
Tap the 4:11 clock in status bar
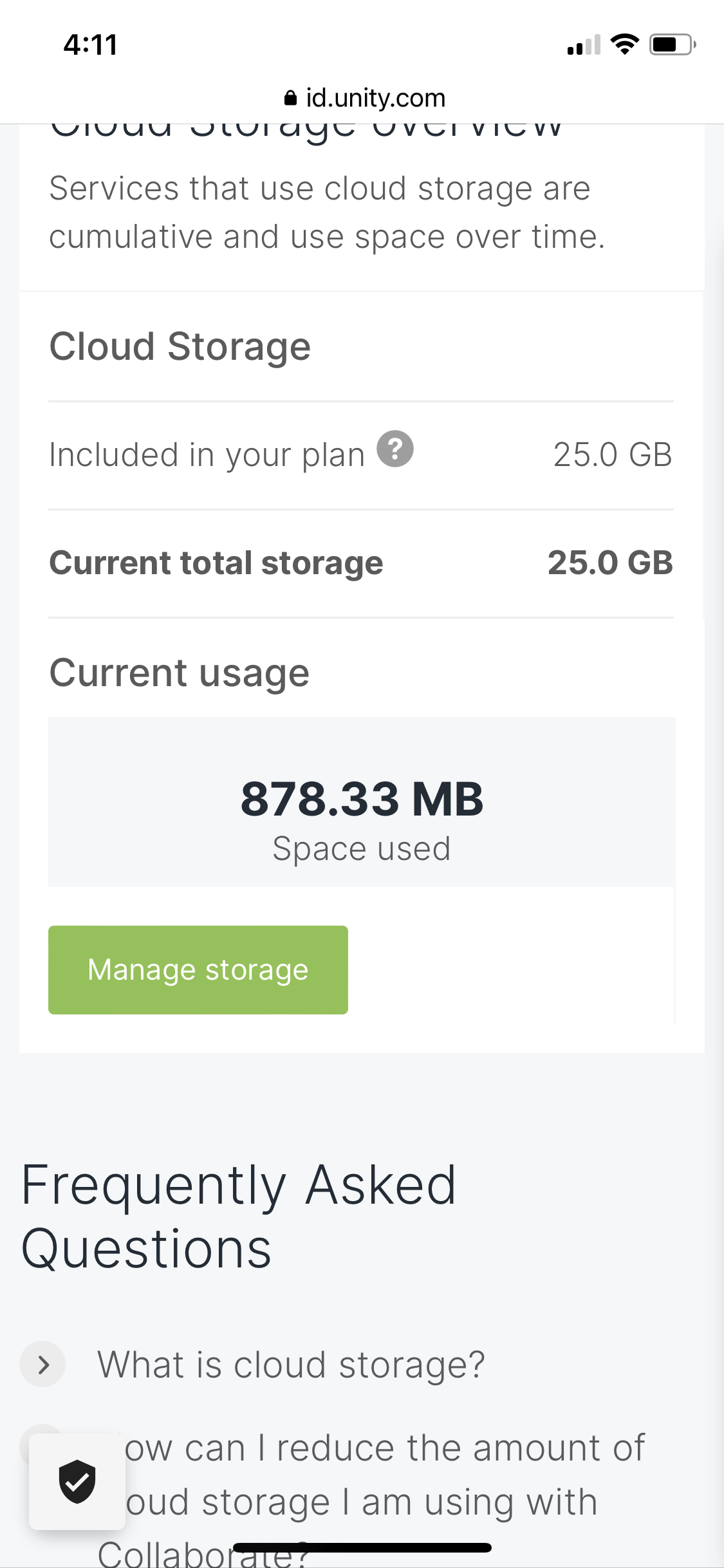point(91,45)
